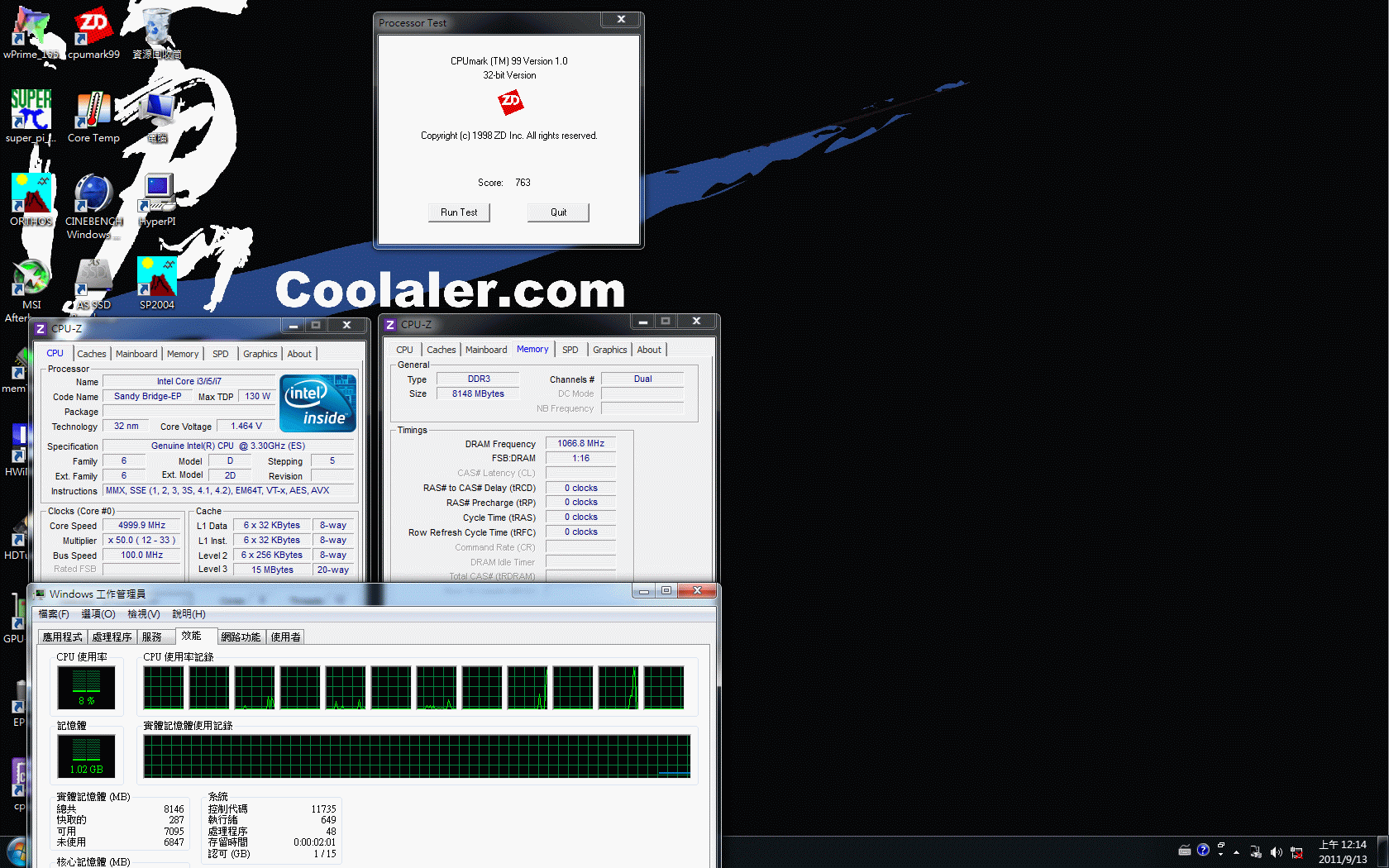The image size is (1389, 868).
Task: Click the Sandy Bridge-EP code name field
Action: point(147,397)
